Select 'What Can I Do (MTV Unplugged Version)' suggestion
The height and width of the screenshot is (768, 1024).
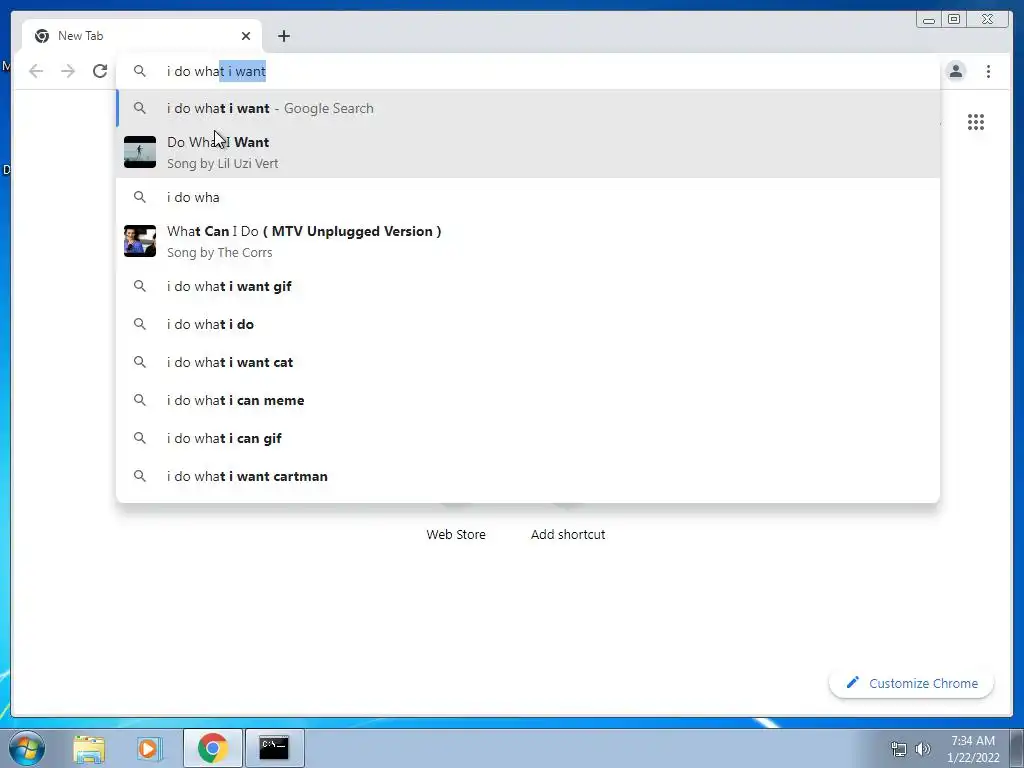pyautogui.click(x=528, y=241)
